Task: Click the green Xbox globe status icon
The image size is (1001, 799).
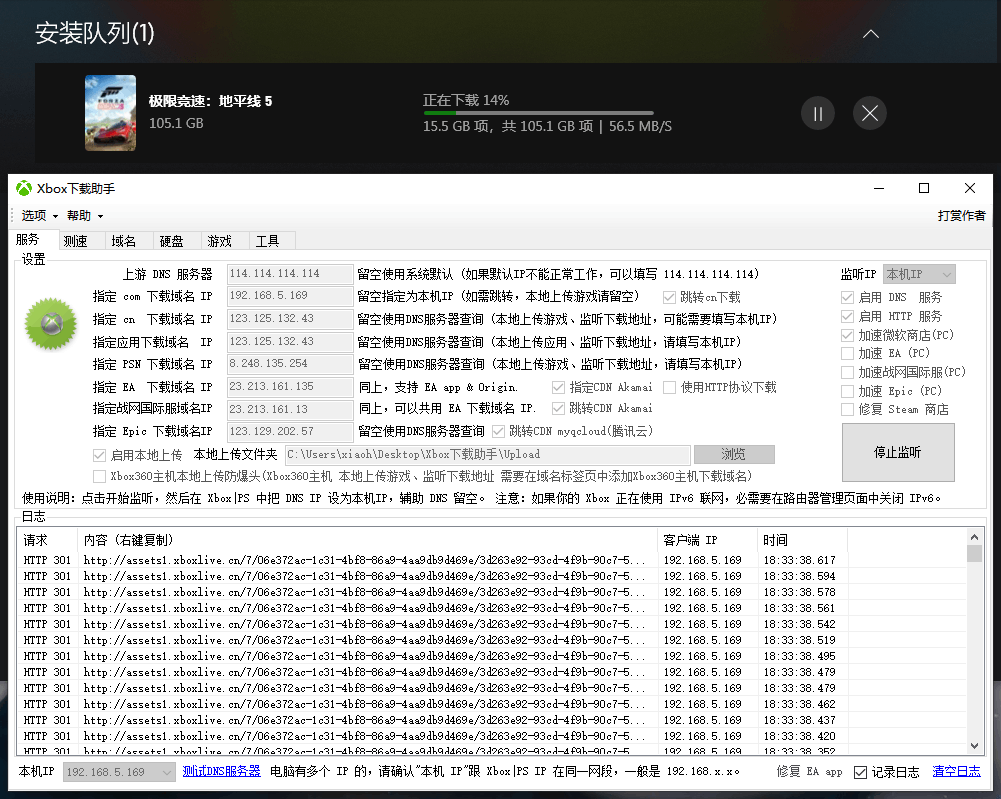Action: pyautogui.click(x=50, y=324)
